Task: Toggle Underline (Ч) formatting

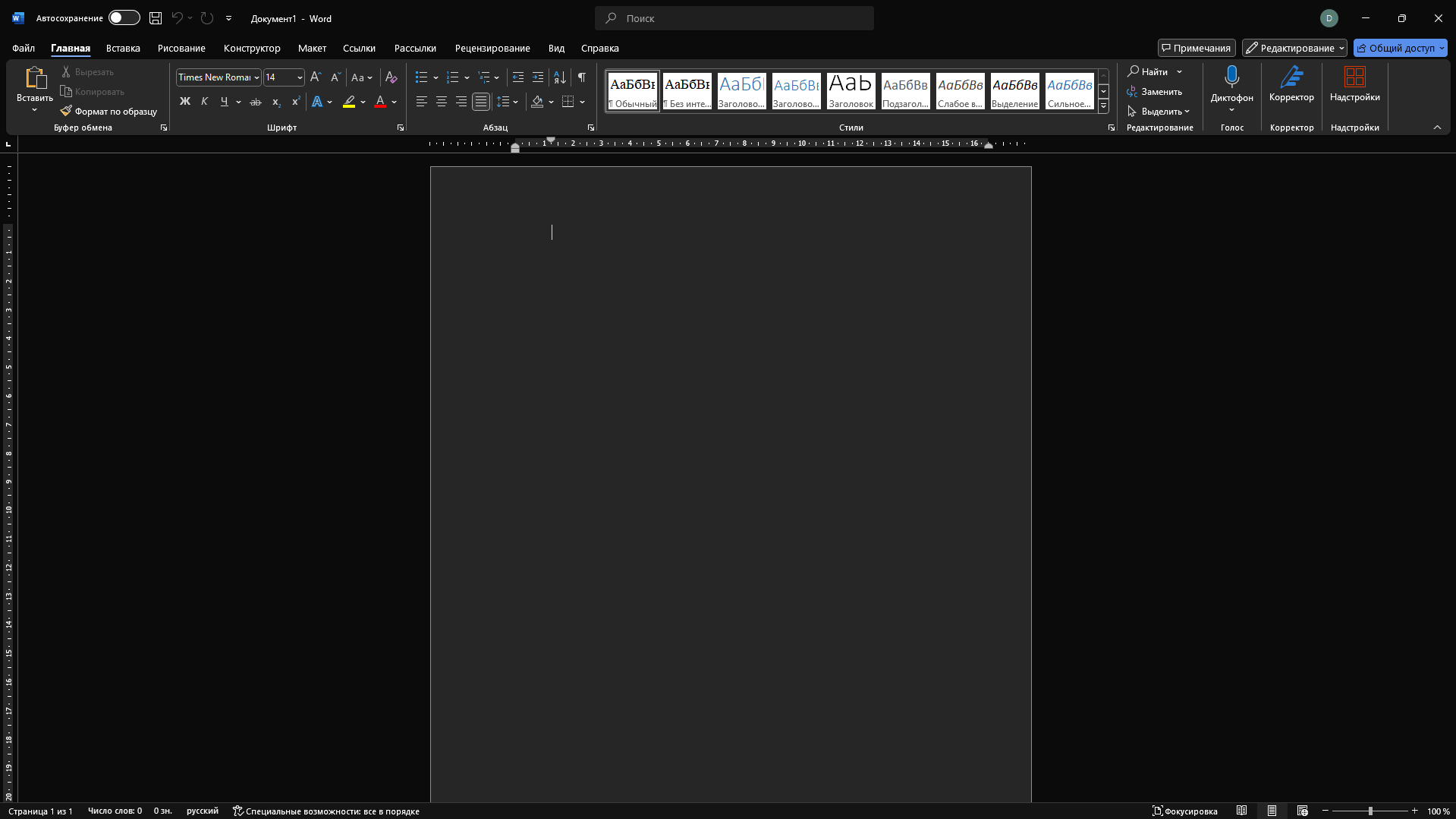Action: (224, 102)
